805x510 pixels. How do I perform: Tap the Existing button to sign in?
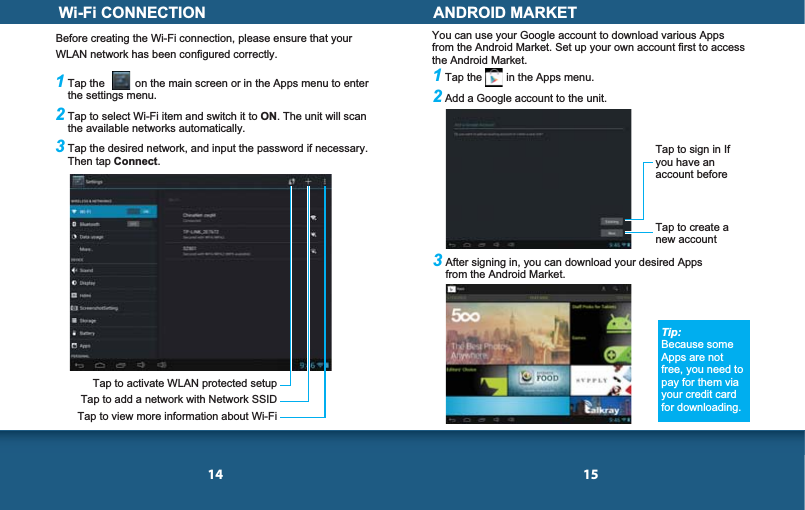point(611,222)
